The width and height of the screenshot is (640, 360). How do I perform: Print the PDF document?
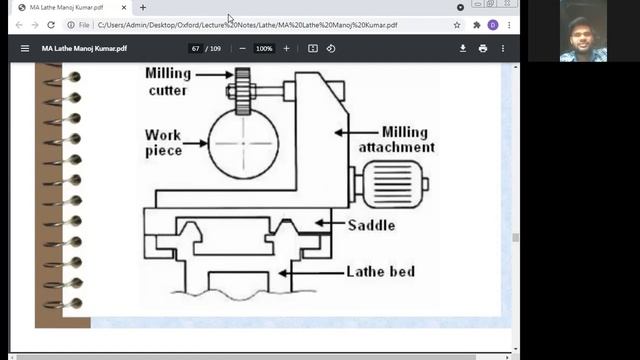coord(483,49)
